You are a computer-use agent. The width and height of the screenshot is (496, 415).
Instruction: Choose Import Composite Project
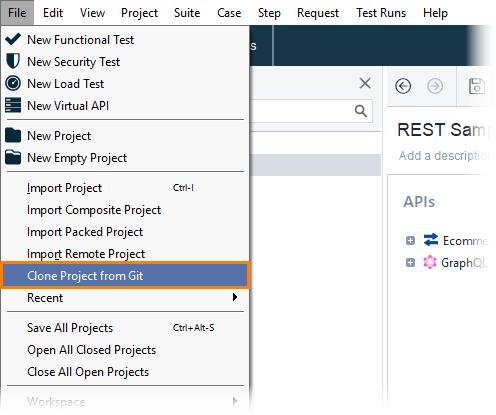point(125,210)
